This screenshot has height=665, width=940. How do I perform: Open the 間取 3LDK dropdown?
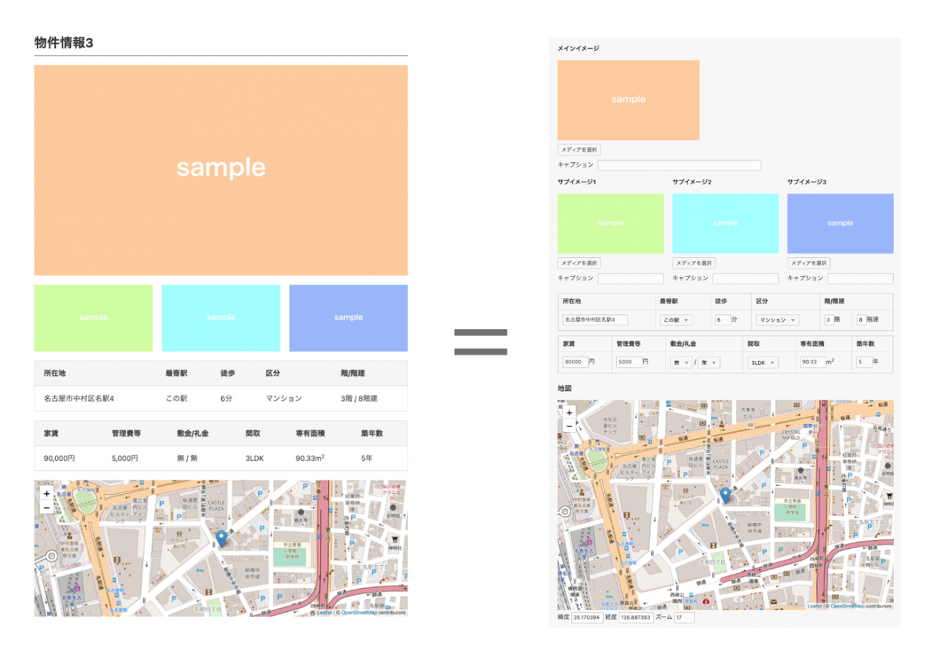[x=762, y=362]
